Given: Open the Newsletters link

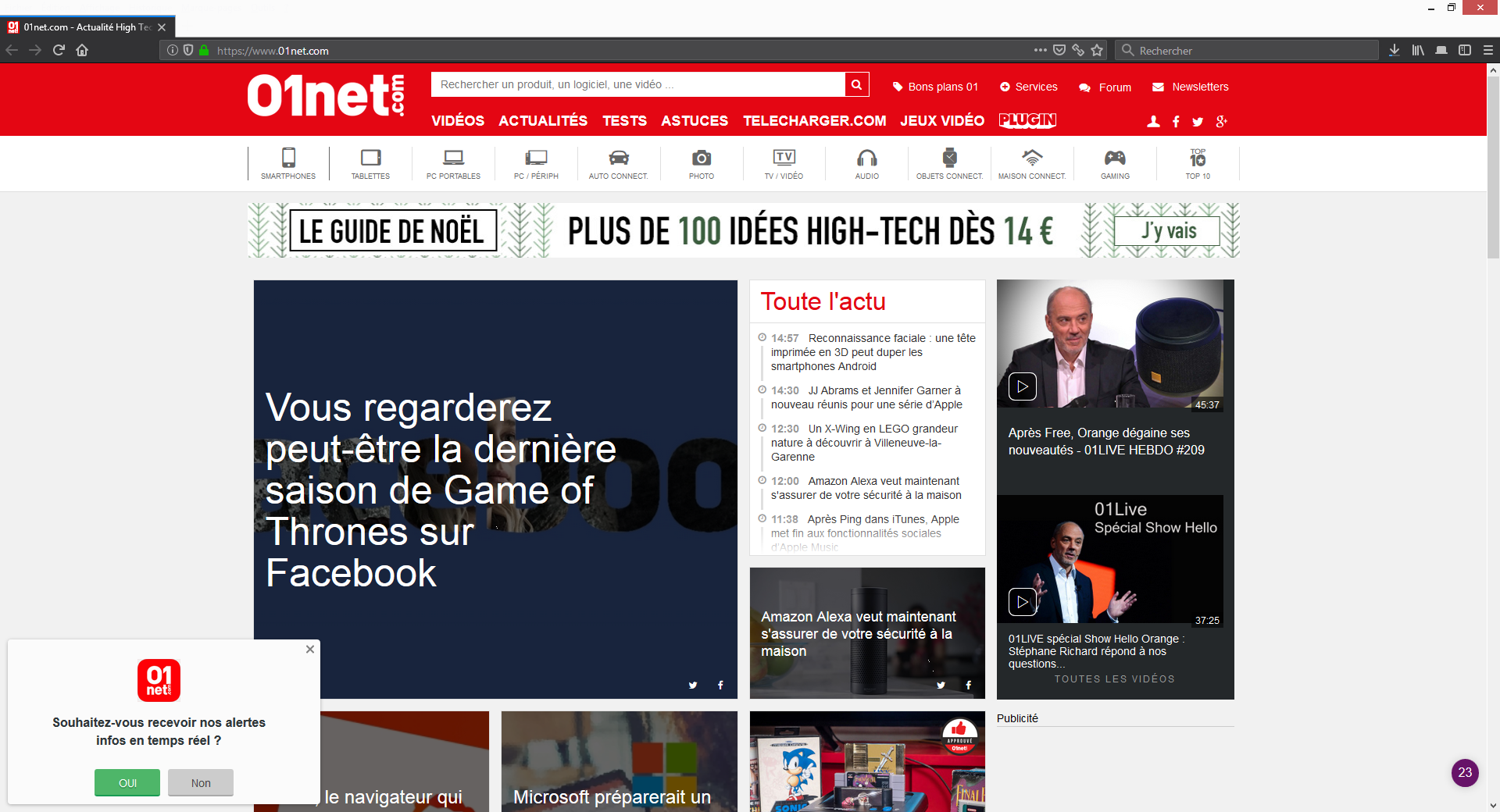Looking at the screenshot, I should [1191, 87].
